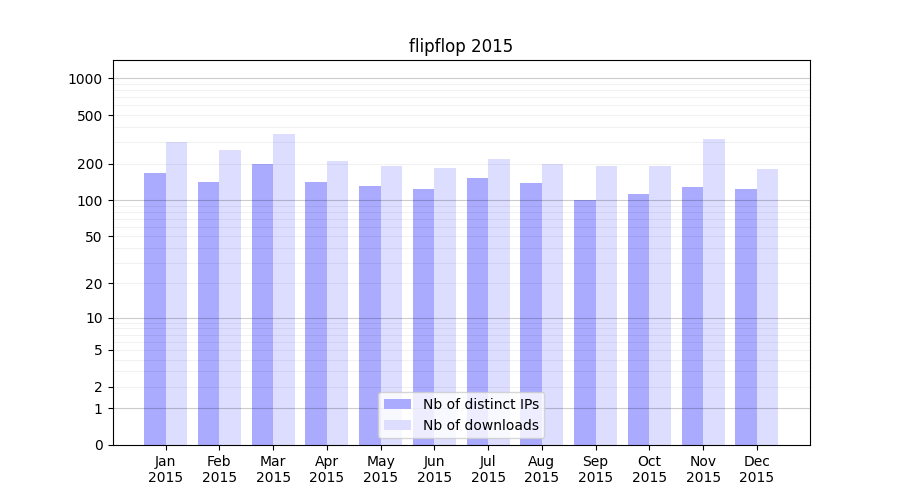
Task: Click the Jul 2015 distinct IPs bar
Action: (477, 311)
